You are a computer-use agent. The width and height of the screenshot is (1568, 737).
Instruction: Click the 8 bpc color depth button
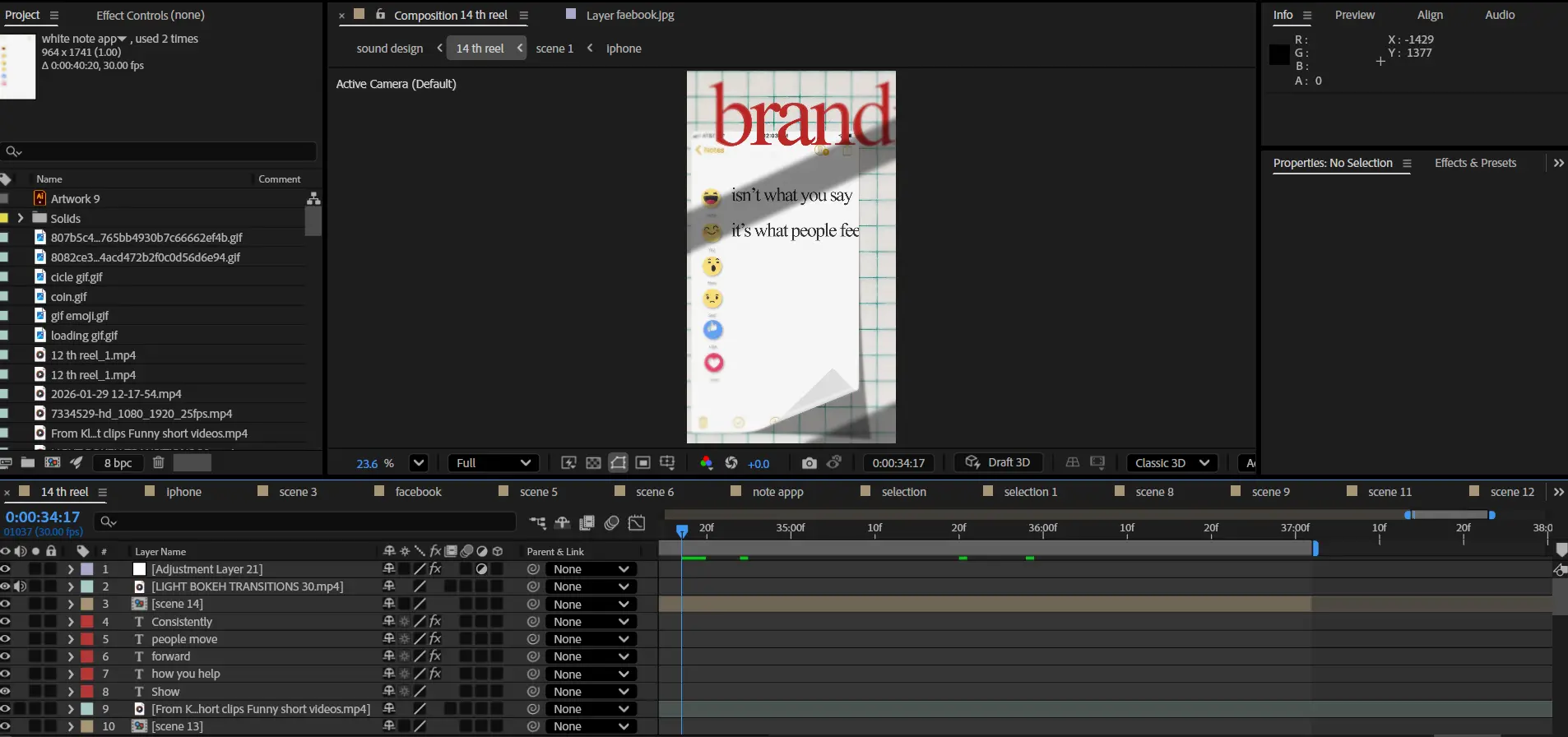(x=118, y=463)
